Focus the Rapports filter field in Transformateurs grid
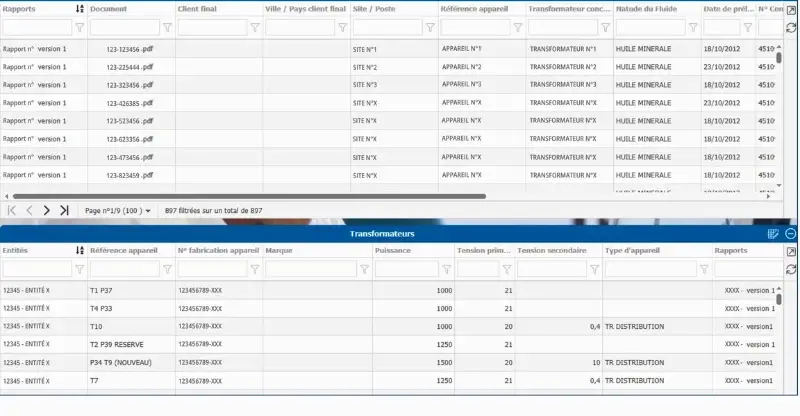 click(x=747, y=269)
